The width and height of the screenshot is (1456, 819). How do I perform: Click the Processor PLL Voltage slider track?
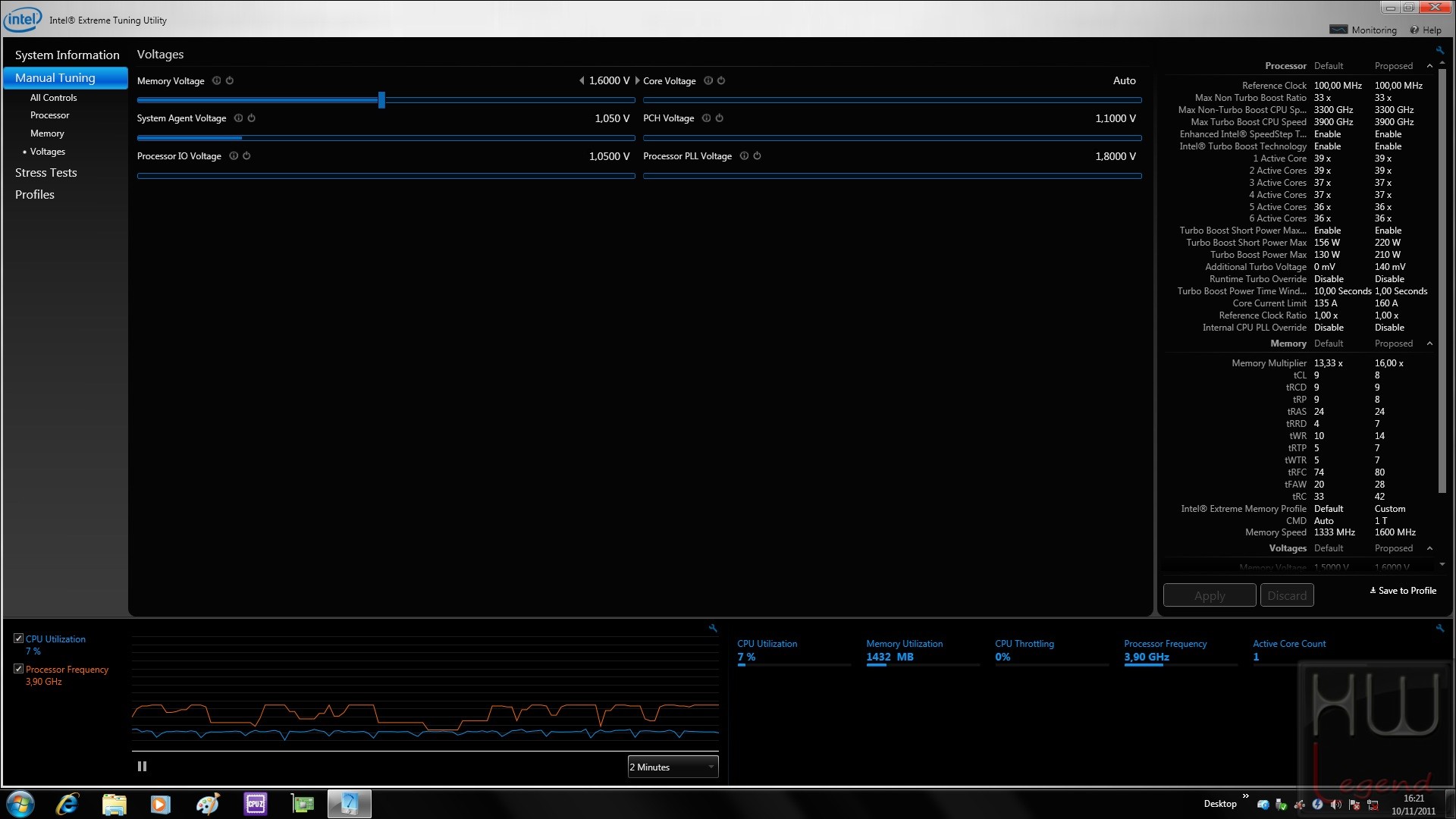tap(893, 176)
